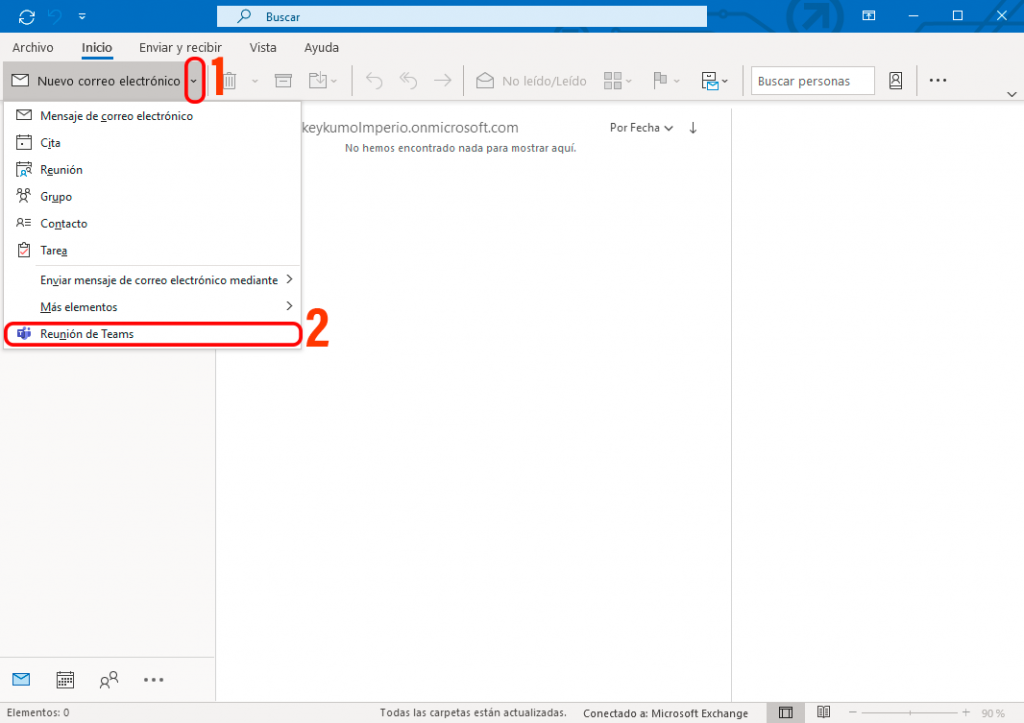Screen dimensions: 1024x723
Task: Open the address book icon
Action: click(896, 80)
